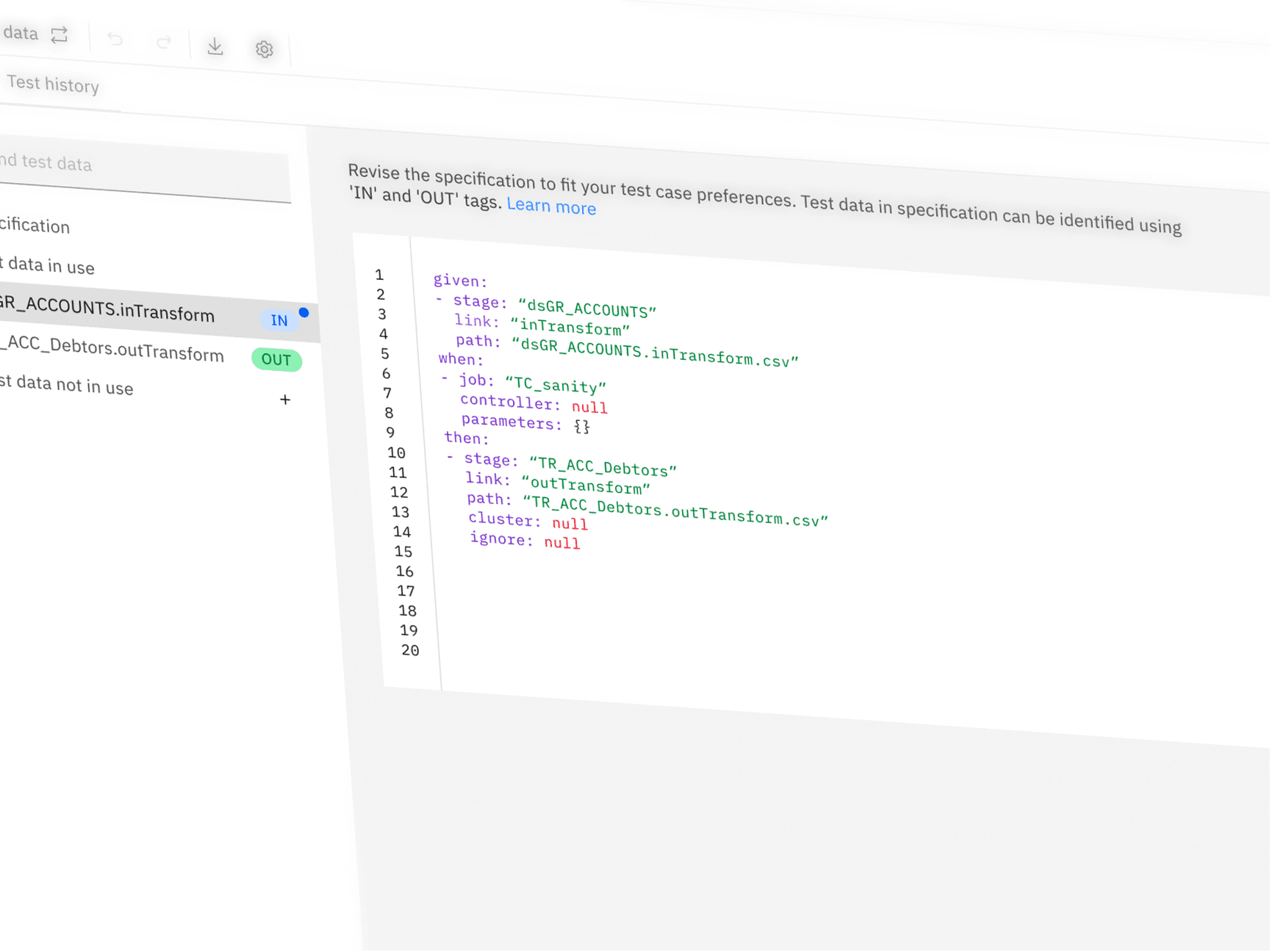Image resolution: width=1270 pixels, height=952 pixels.
Task: Click the stage "dsGR_ACCOUNTS" code line
Action: (x=545, y=305)
